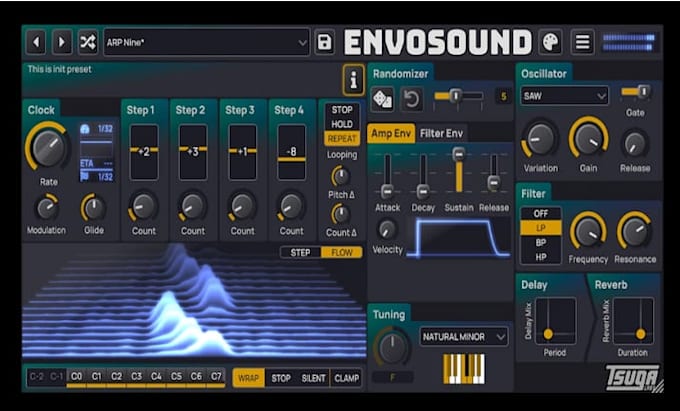Go to the previous preset with left arrow
The height and width of the screenshot is (411, 680).
coord(36,42)
